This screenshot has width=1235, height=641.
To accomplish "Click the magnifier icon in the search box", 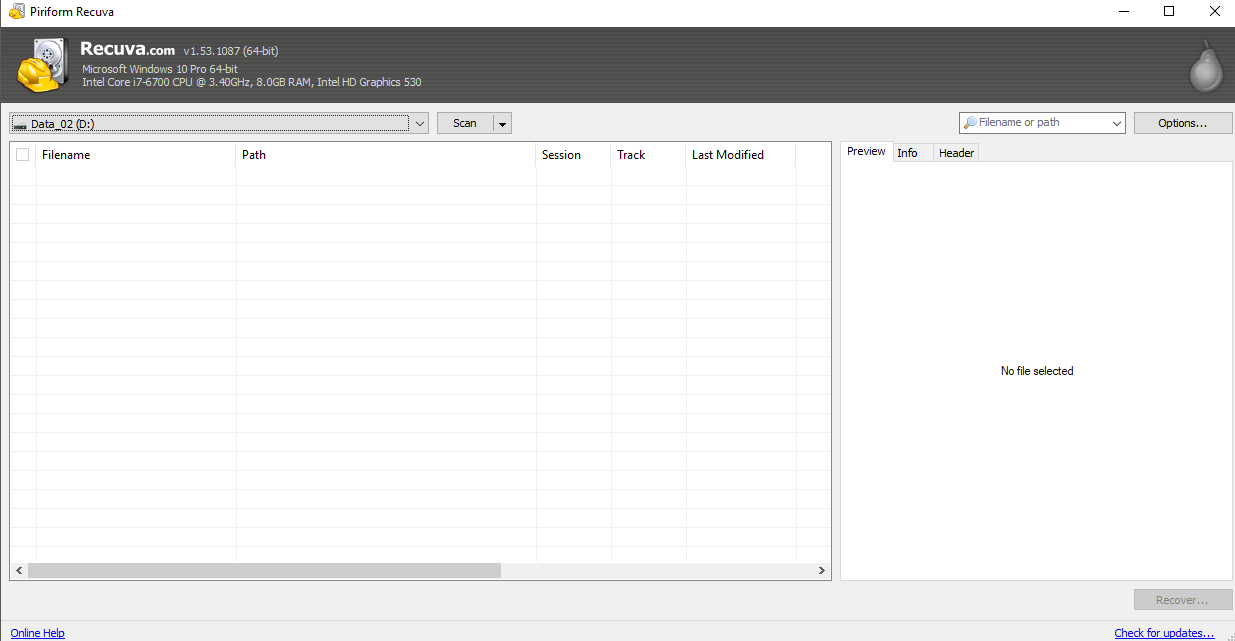I will pos(970,123).
